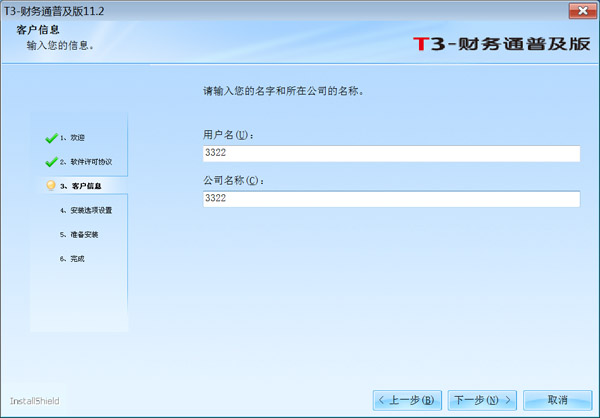
Task: Focus the 公司名称 text input field
Action: [x=390, y=199]
